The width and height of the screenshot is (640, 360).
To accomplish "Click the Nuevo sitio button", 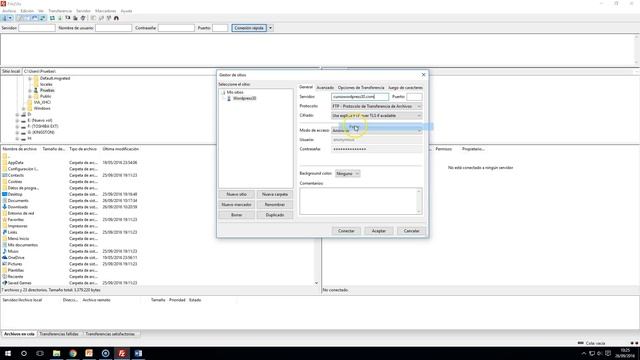I will click(237, 194).
